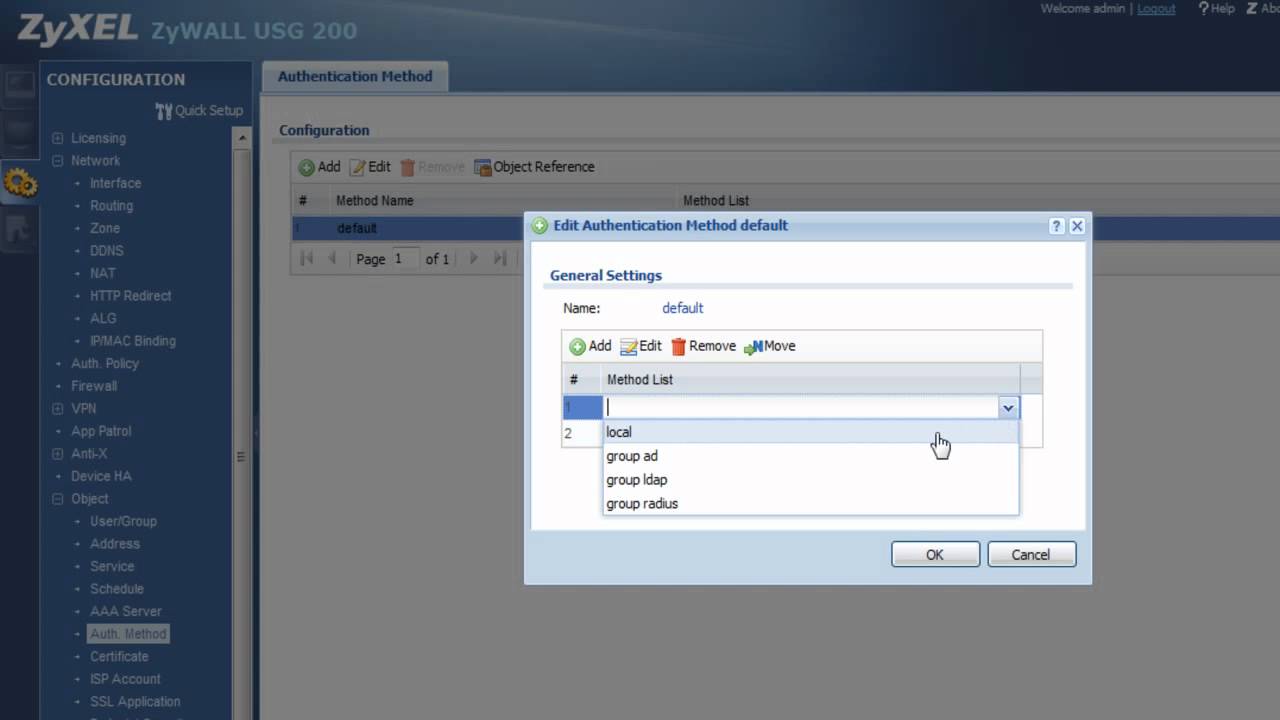Click the sidebar scroll-up arrow
Image resolution: width=1280 pixels, height=720 pixels.
pos(241,138)
